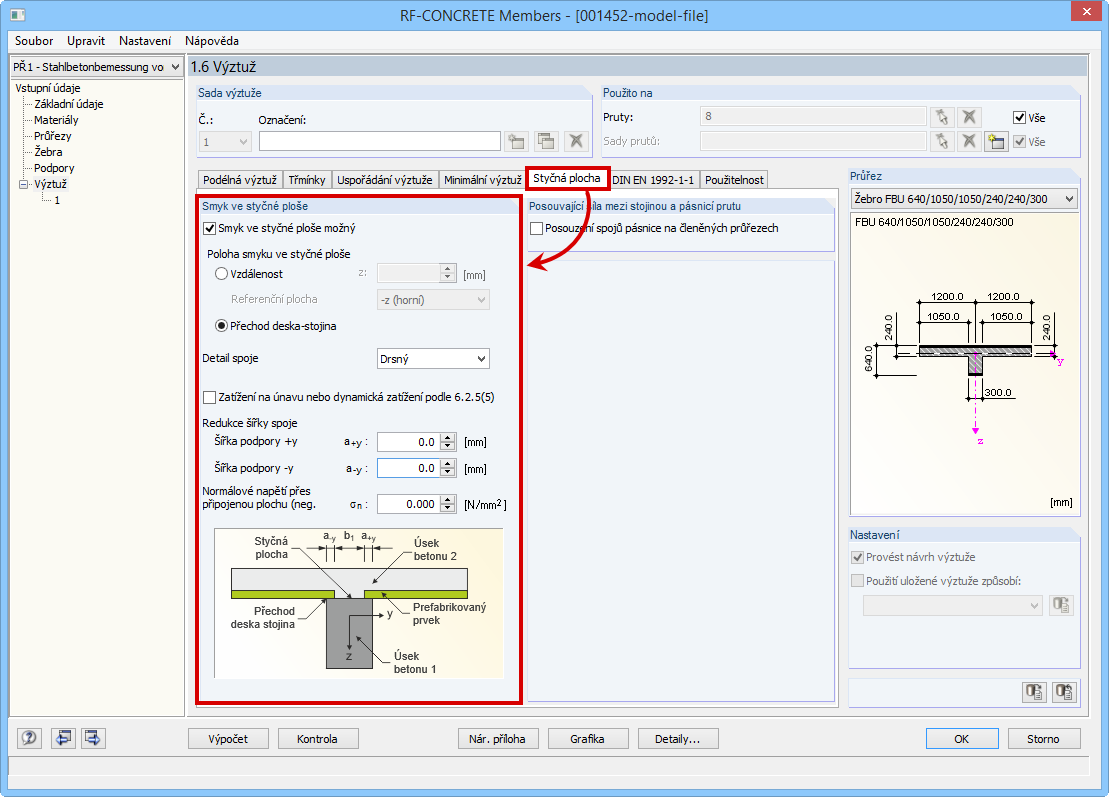Go to next table via right arrow icon

point(93,738)
